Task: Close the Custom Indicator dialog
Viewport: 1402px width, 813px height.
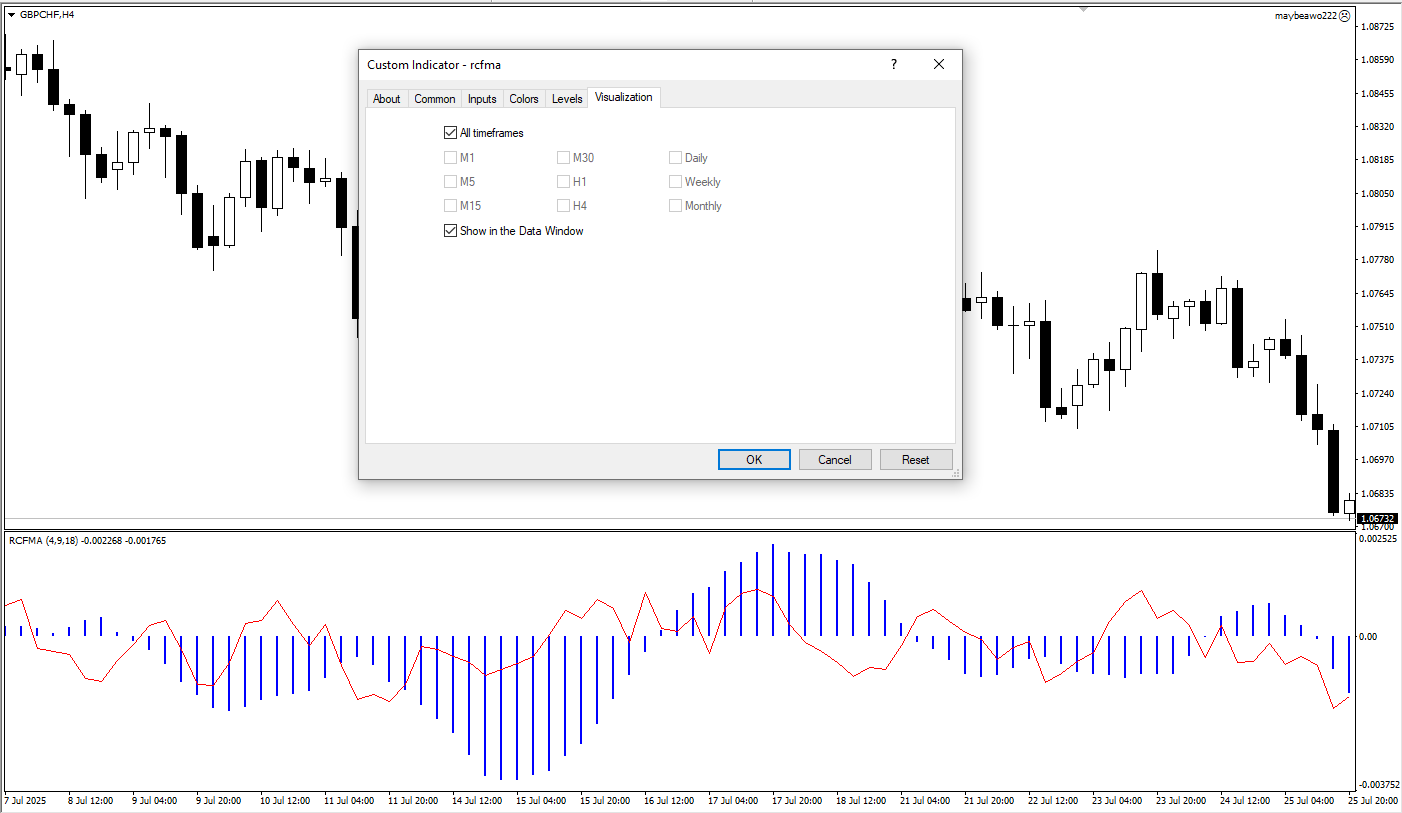Action: pos(938,64)
